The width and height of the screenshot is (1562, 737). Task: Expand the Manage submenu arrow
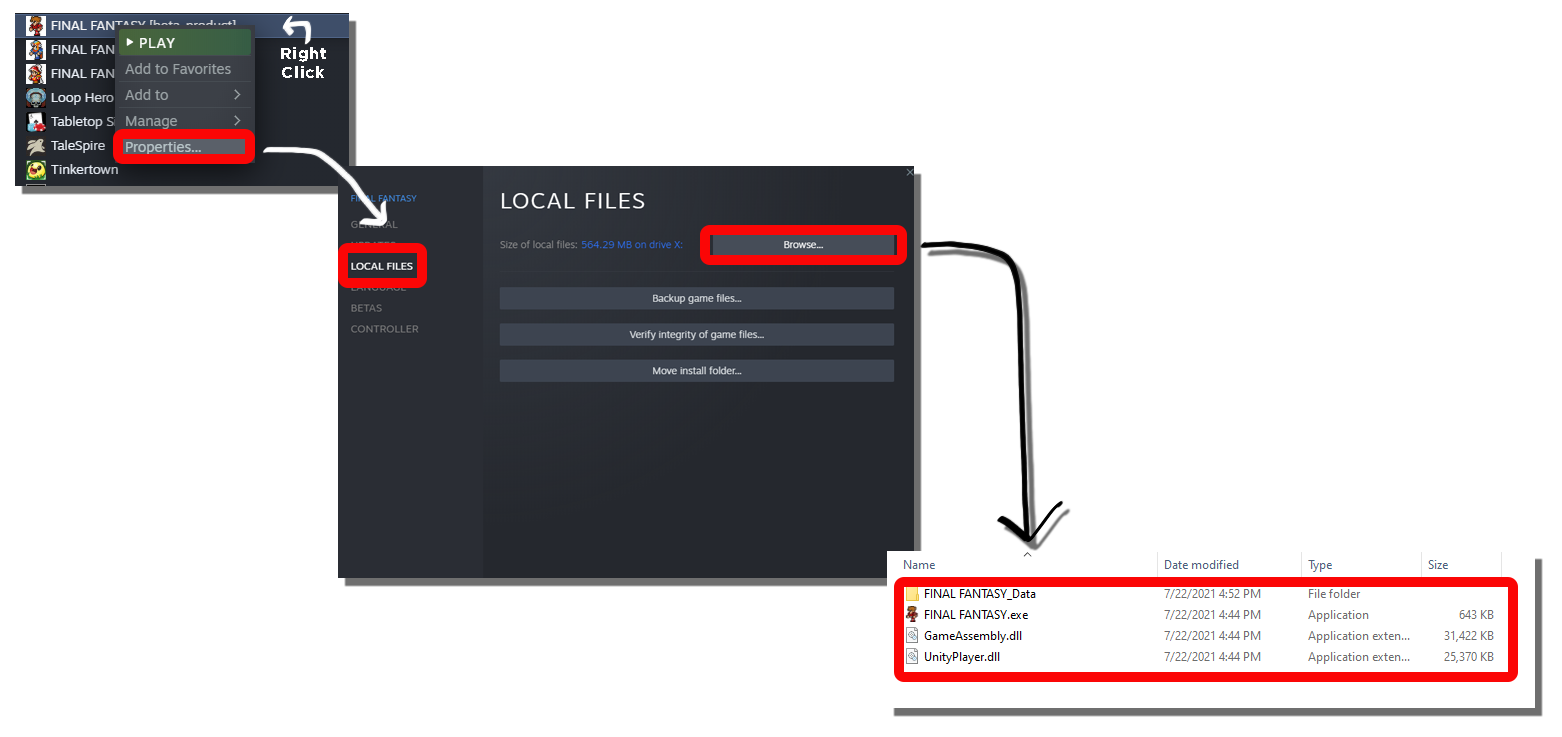[237, 121]
